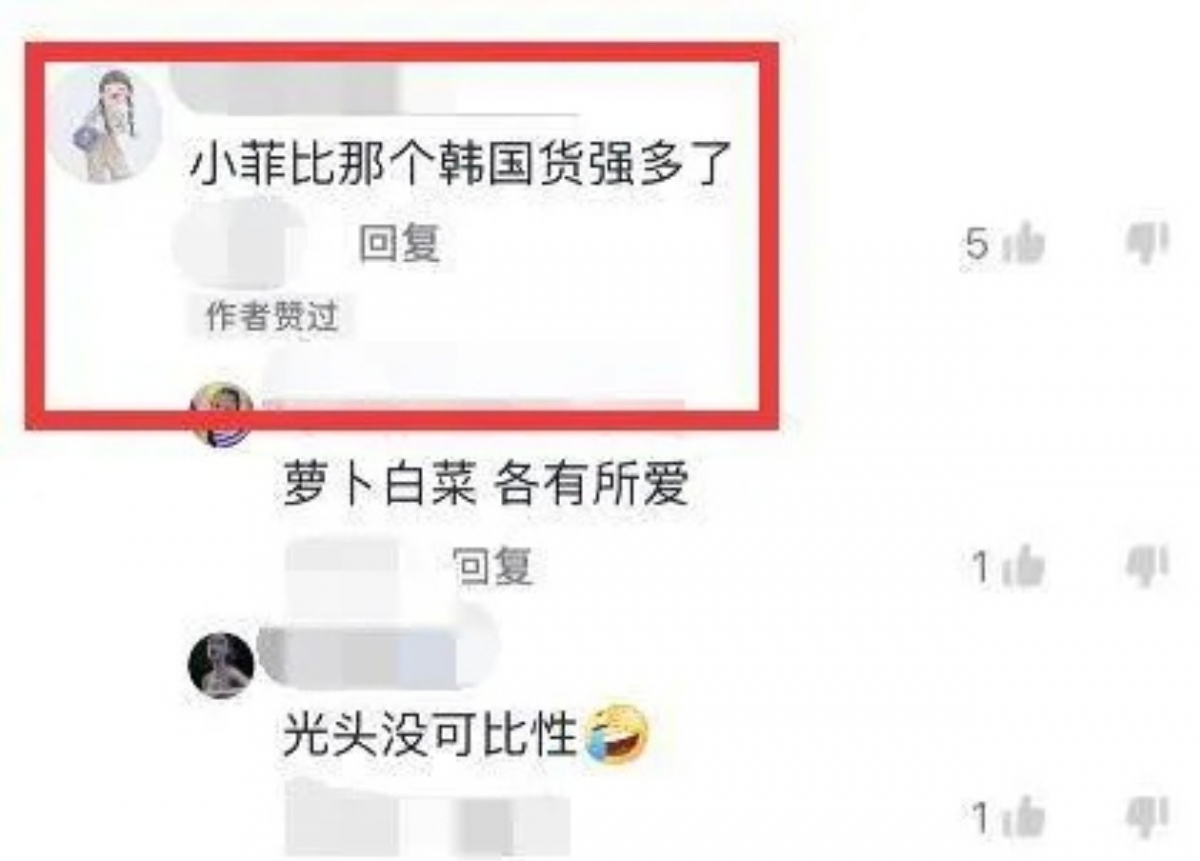Reply to the 小菲比那个韩国货强多了 comment
Viewport: 1200px width, 861px height.
click(400, 243)
